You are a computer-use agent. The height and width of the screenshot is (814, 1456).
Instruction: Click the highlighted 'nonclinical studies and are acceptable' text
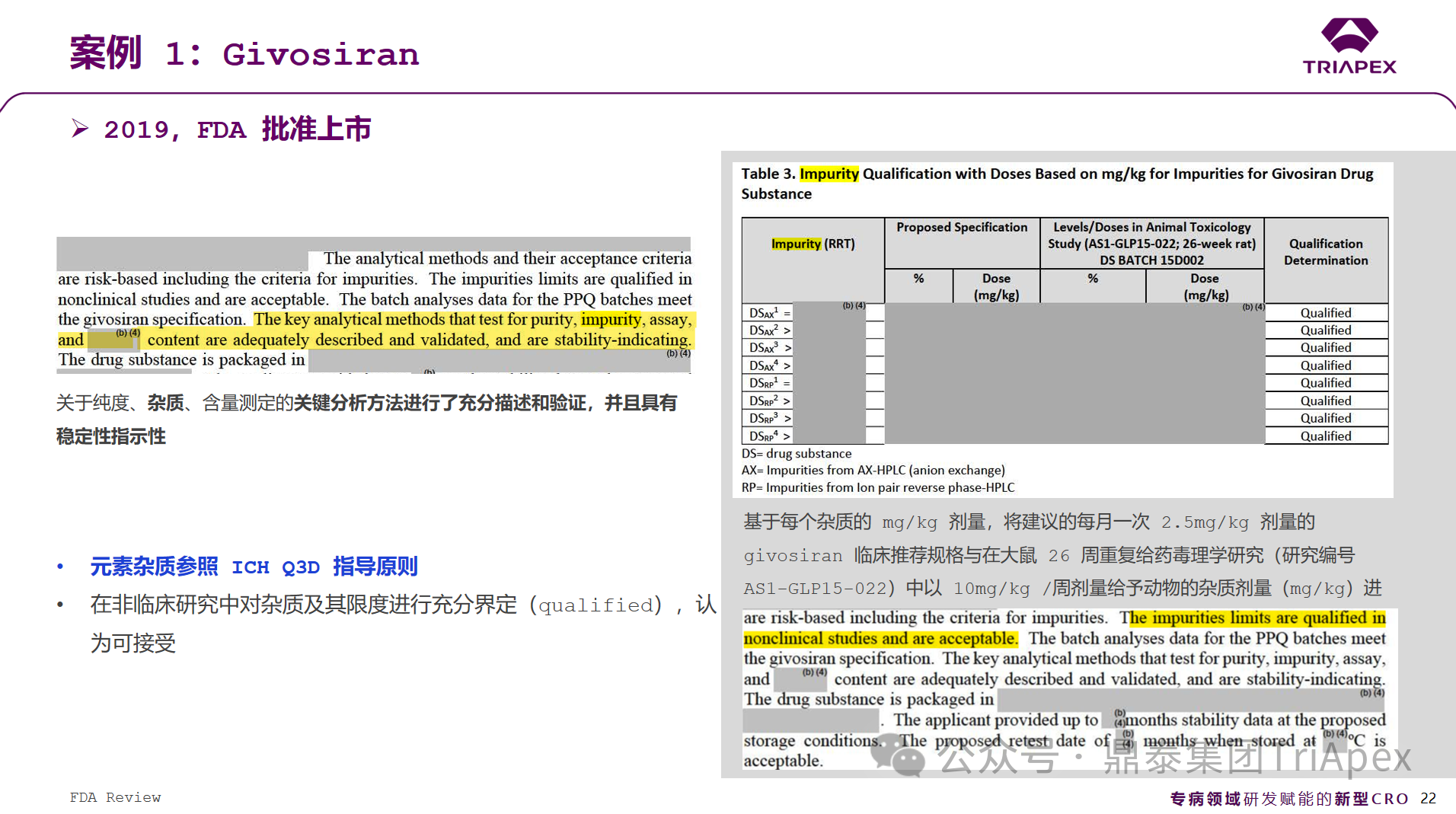click(x=880, y=638)
